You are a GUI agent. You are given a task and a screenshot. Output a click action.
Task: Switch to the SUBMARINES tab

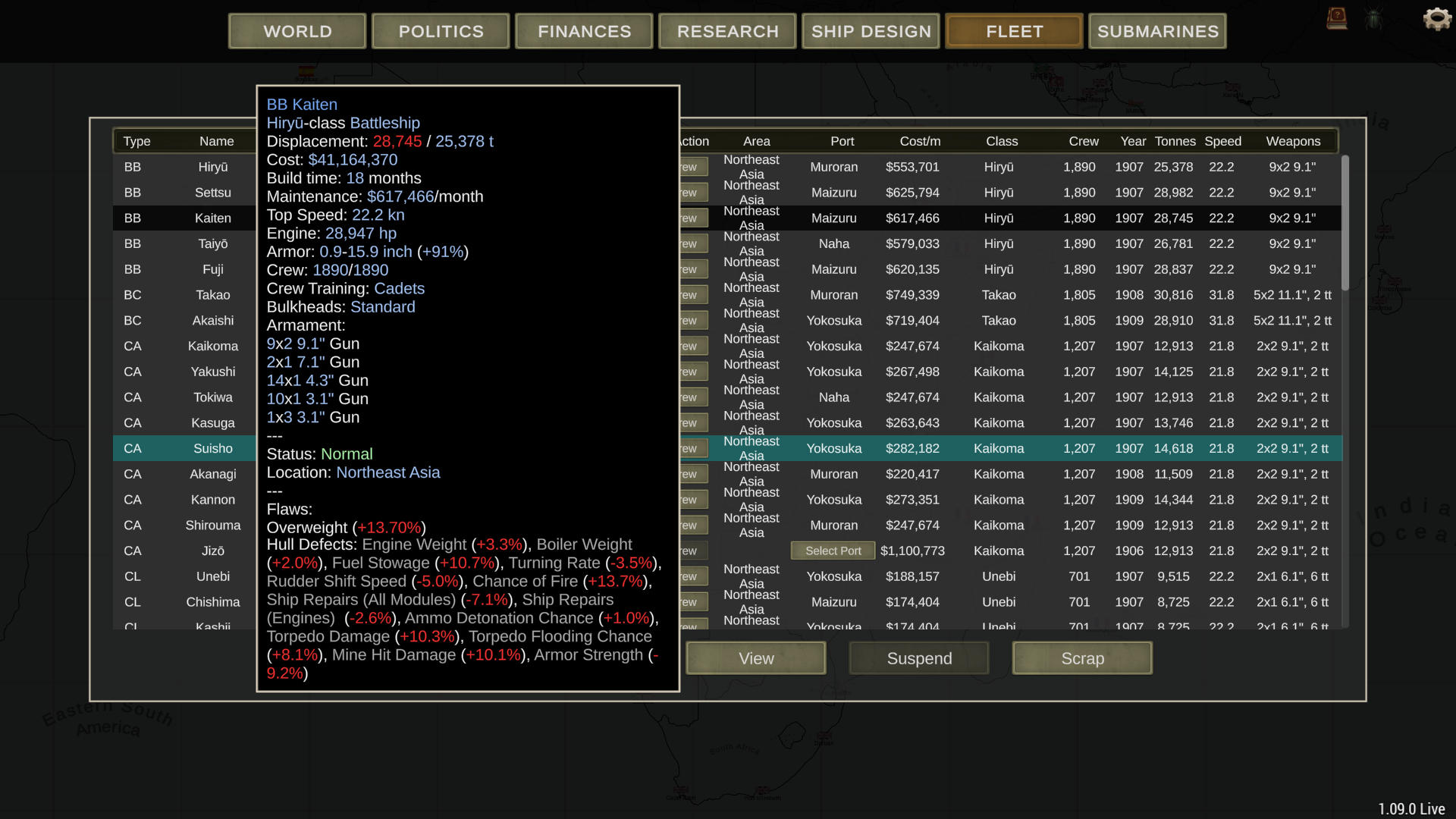click(x=1157, y=31)
